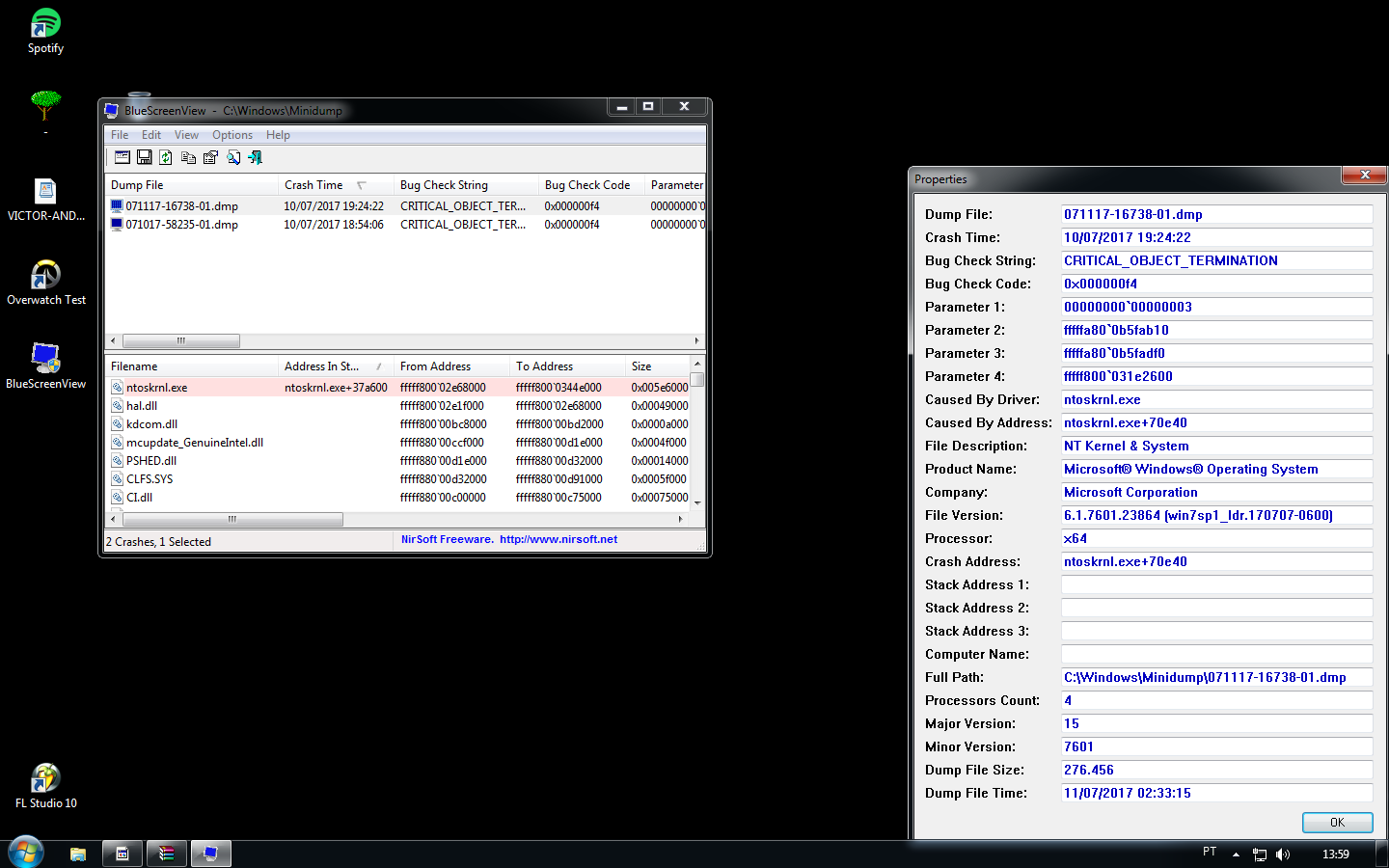Screen dimensions: 1389x868
Task: Close the Properties dialog
Action: 1365,175
